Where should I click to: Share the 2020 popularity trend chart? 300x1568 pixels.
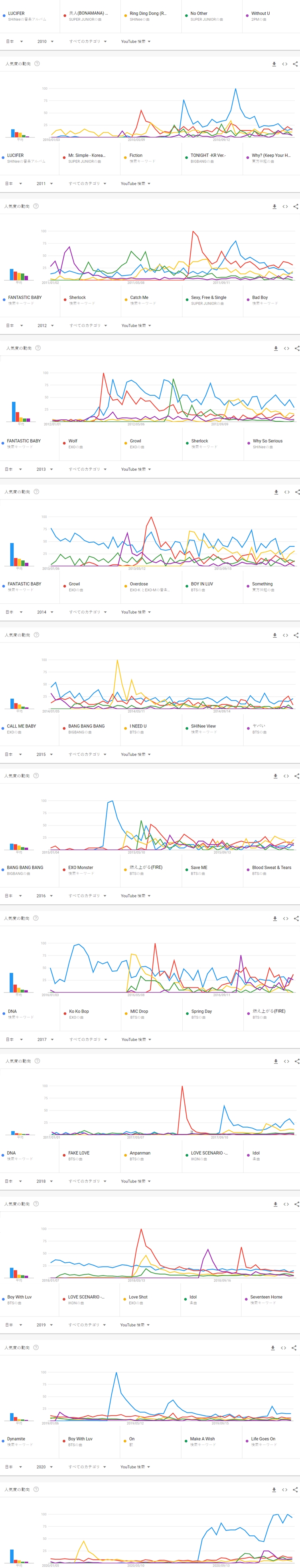click(296, 1489)
